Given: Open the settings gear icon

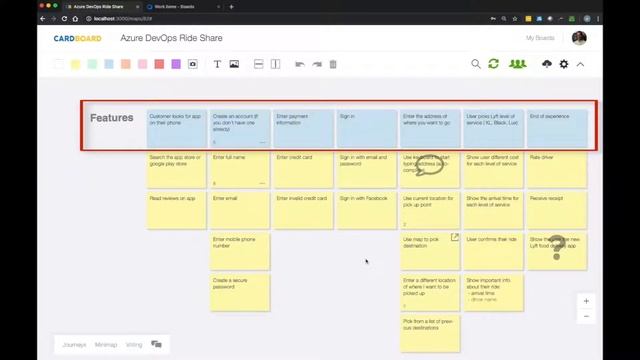Looking at the screenshot, I should pyautogui.click(x=564, y=64).
